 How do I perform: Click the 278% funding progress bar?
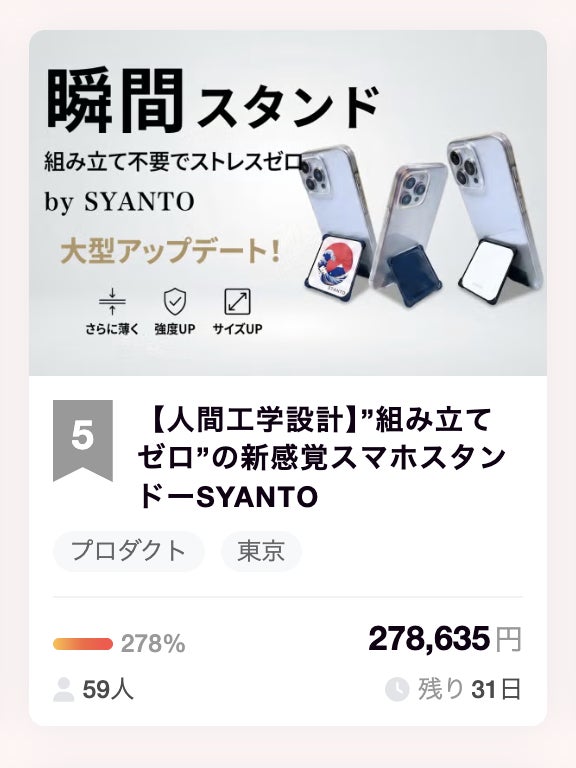click(x=83, y=644)
